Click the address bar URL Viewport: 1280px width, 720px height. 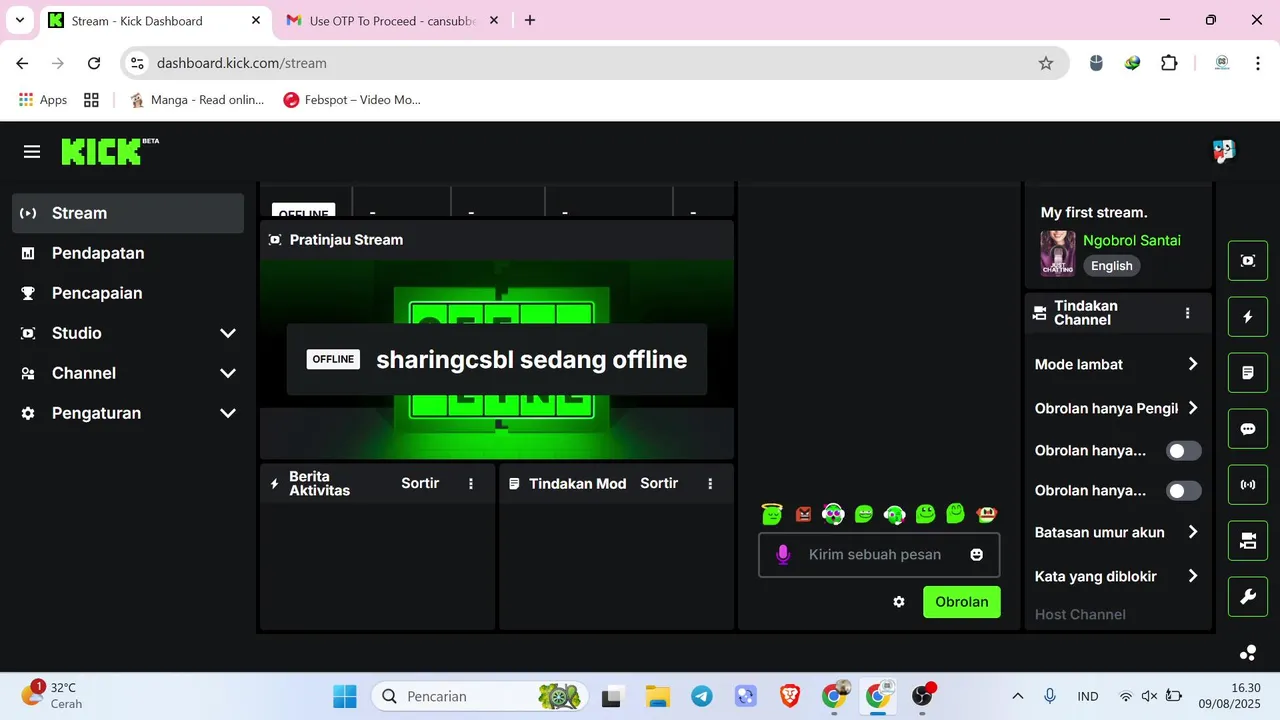242,63
